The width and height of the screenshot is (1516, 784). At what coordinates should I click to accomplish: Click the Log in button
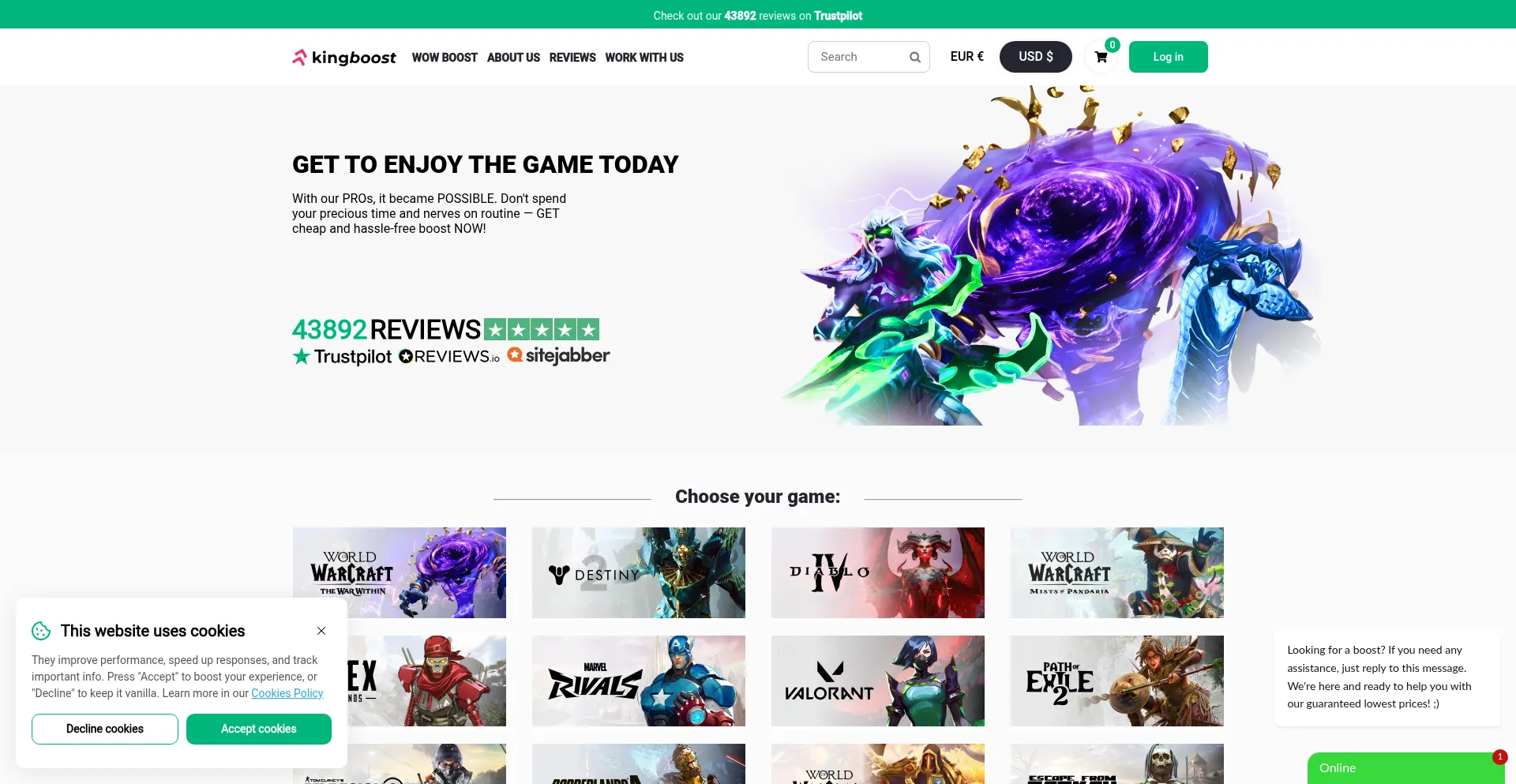pos(1169,57)
